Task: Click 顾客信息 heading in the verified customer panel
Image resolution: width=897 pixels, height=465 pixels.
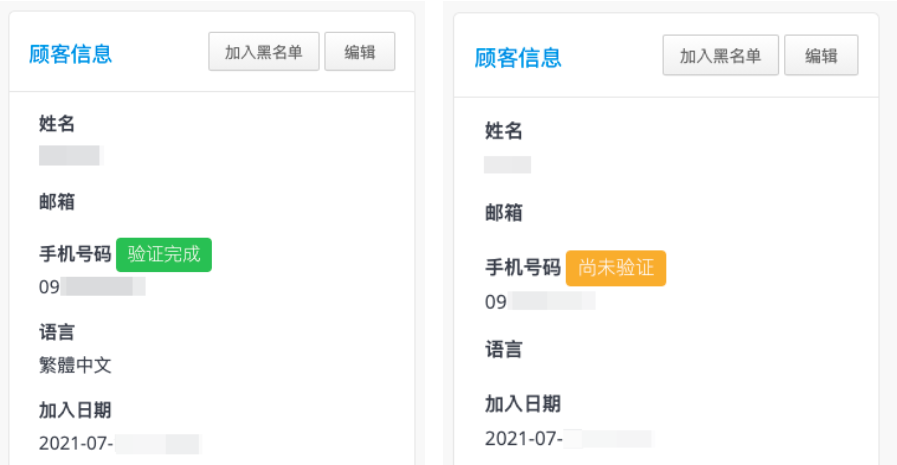Action: (x=70, y=54)
